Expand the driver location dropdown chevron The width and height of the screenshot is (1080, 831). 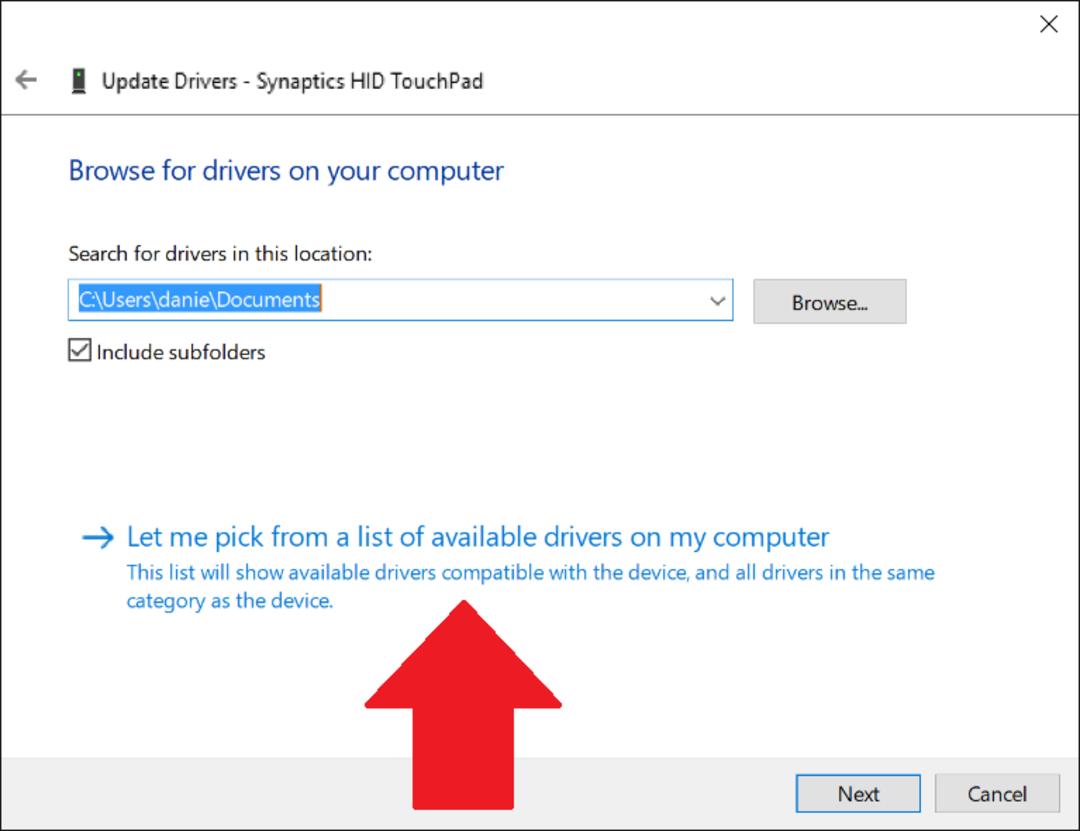click(x=717, y=300)
